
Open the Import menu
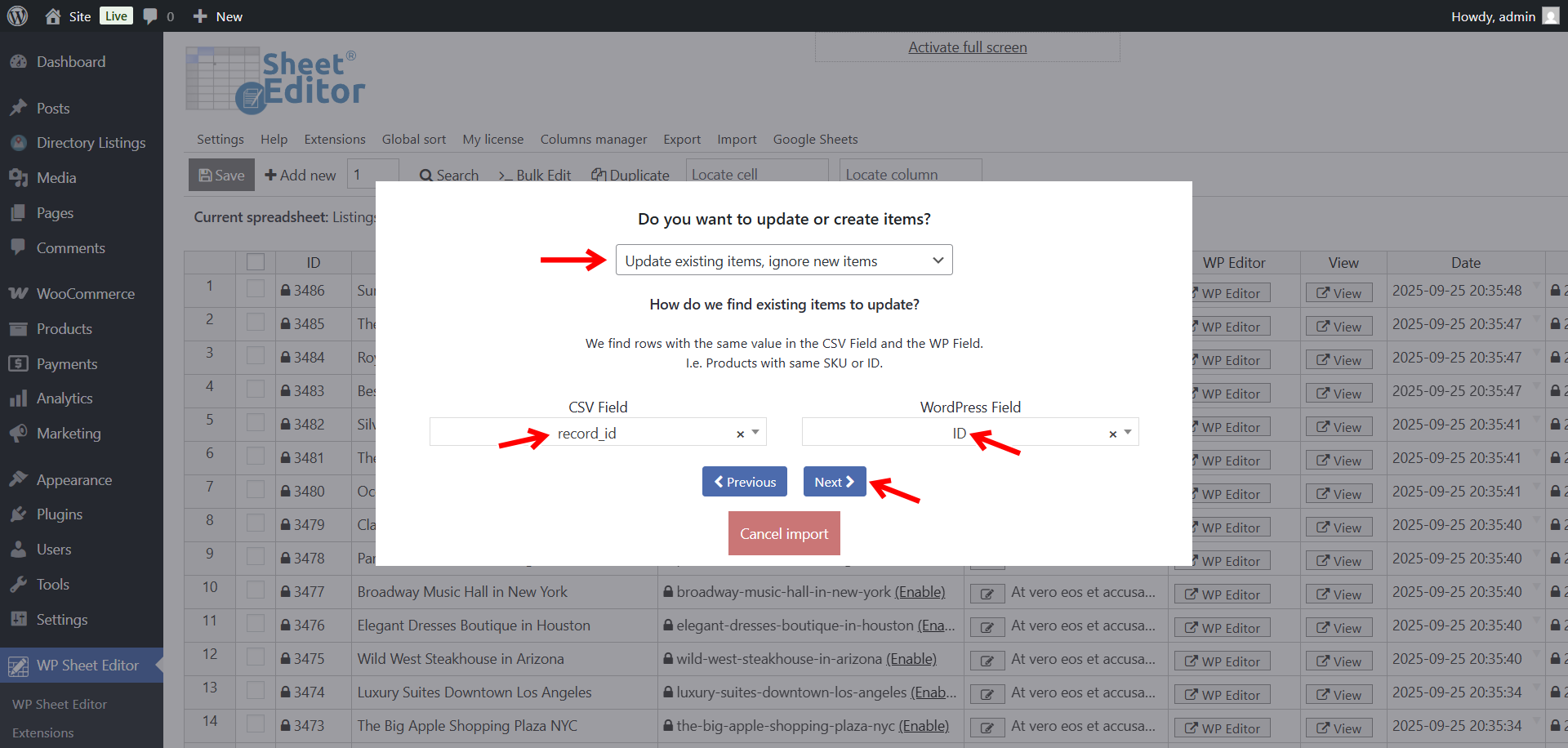pyautogui.click(x=737, y=140)
